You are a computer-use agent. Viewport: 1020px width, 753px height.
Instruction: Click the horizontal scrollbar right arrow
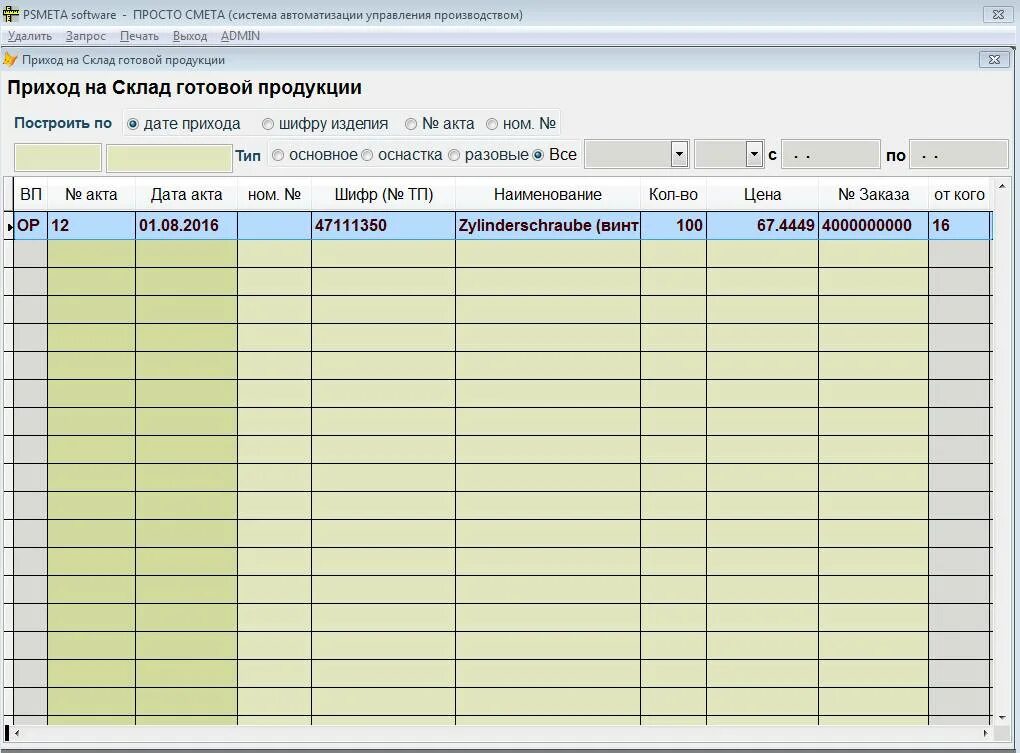[x=986, y=733]
